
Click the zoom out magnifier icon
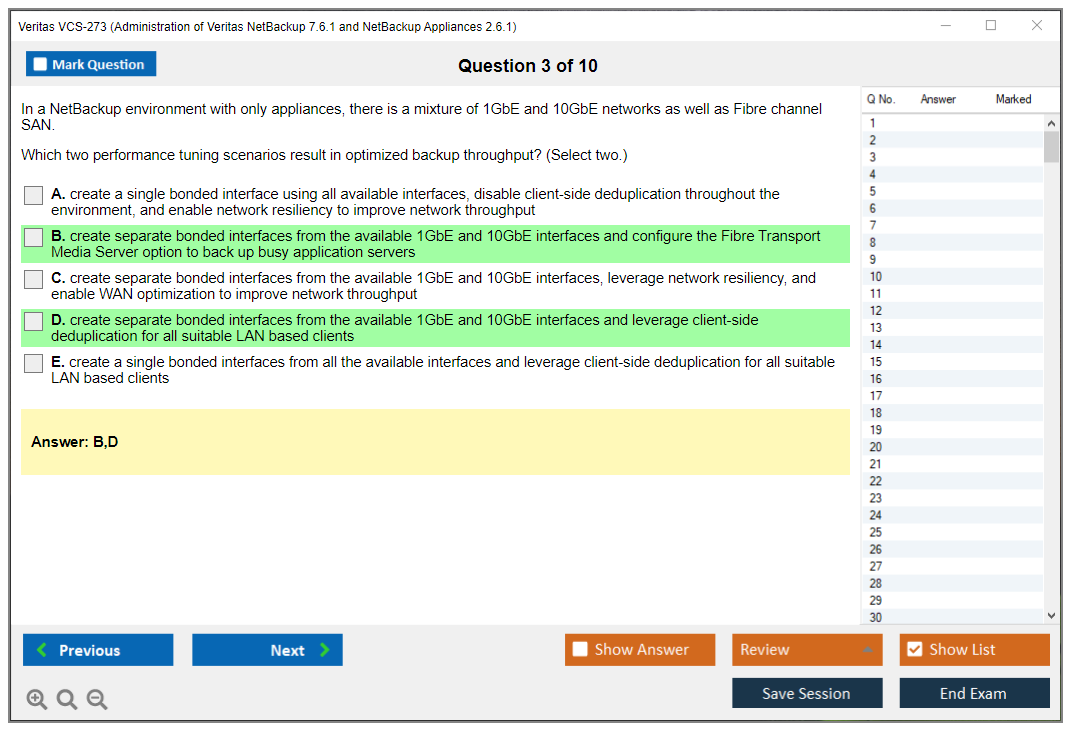click(x=97, y=699)
